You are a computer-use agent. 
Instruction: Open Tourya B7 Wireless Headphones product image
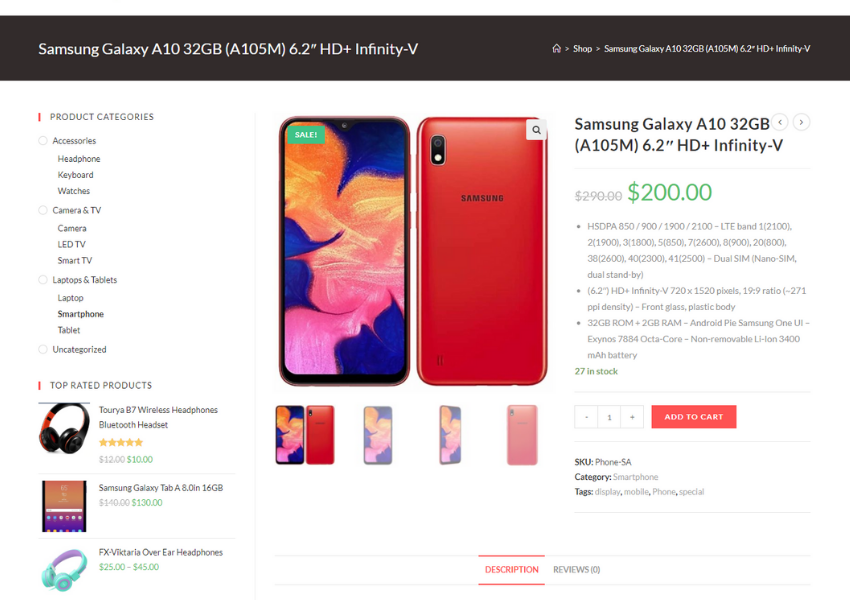click(x=64, y=428)
